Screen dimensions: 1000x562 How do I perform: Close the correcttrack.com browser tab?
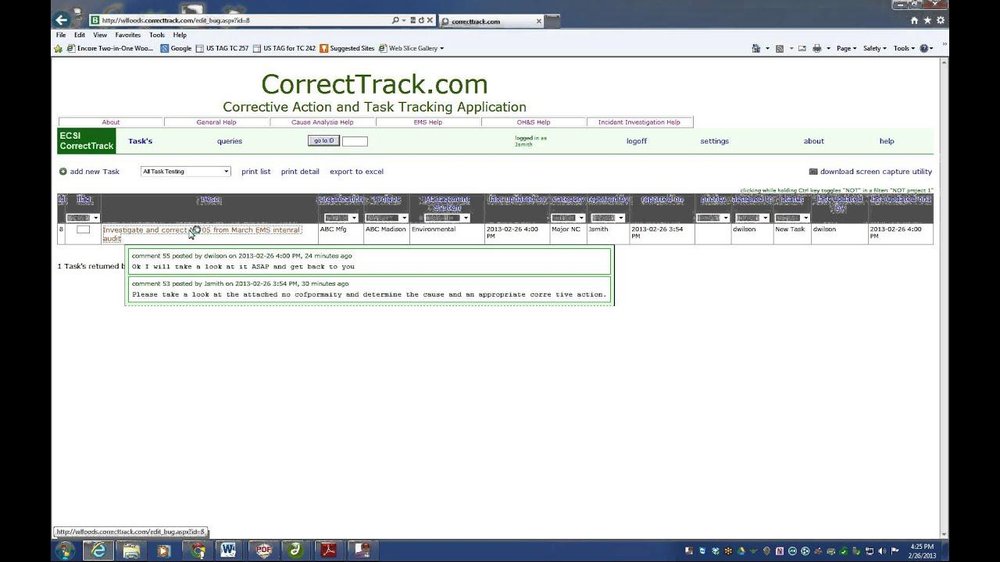point(539,21)
